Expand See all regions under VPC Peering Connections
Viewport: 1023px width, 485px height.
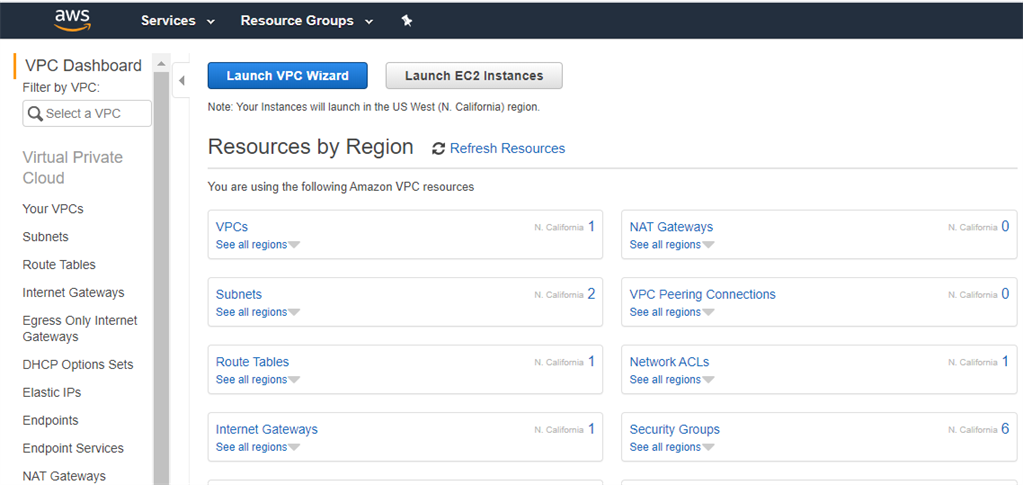tap(672, 312)
